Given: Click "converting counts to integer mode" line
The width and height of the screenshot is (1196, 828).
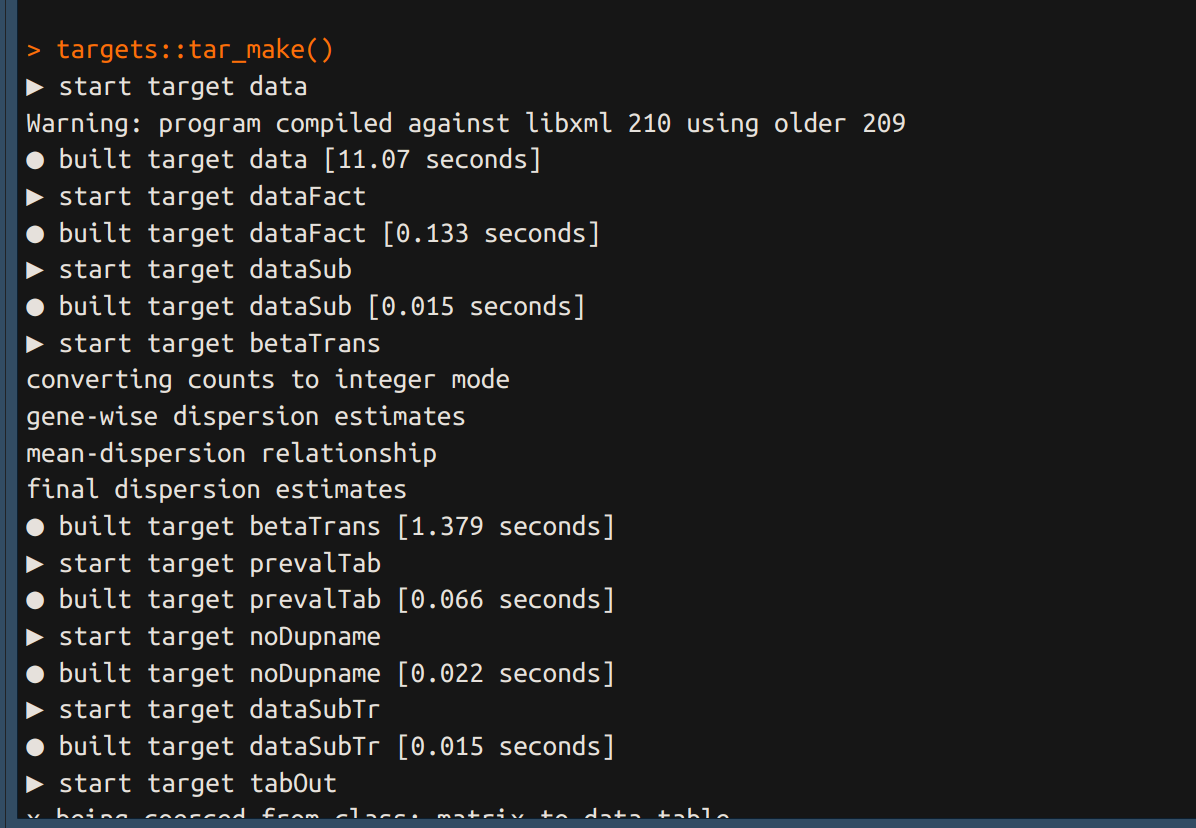Looking at the screenshot, I should click(268, 380).
